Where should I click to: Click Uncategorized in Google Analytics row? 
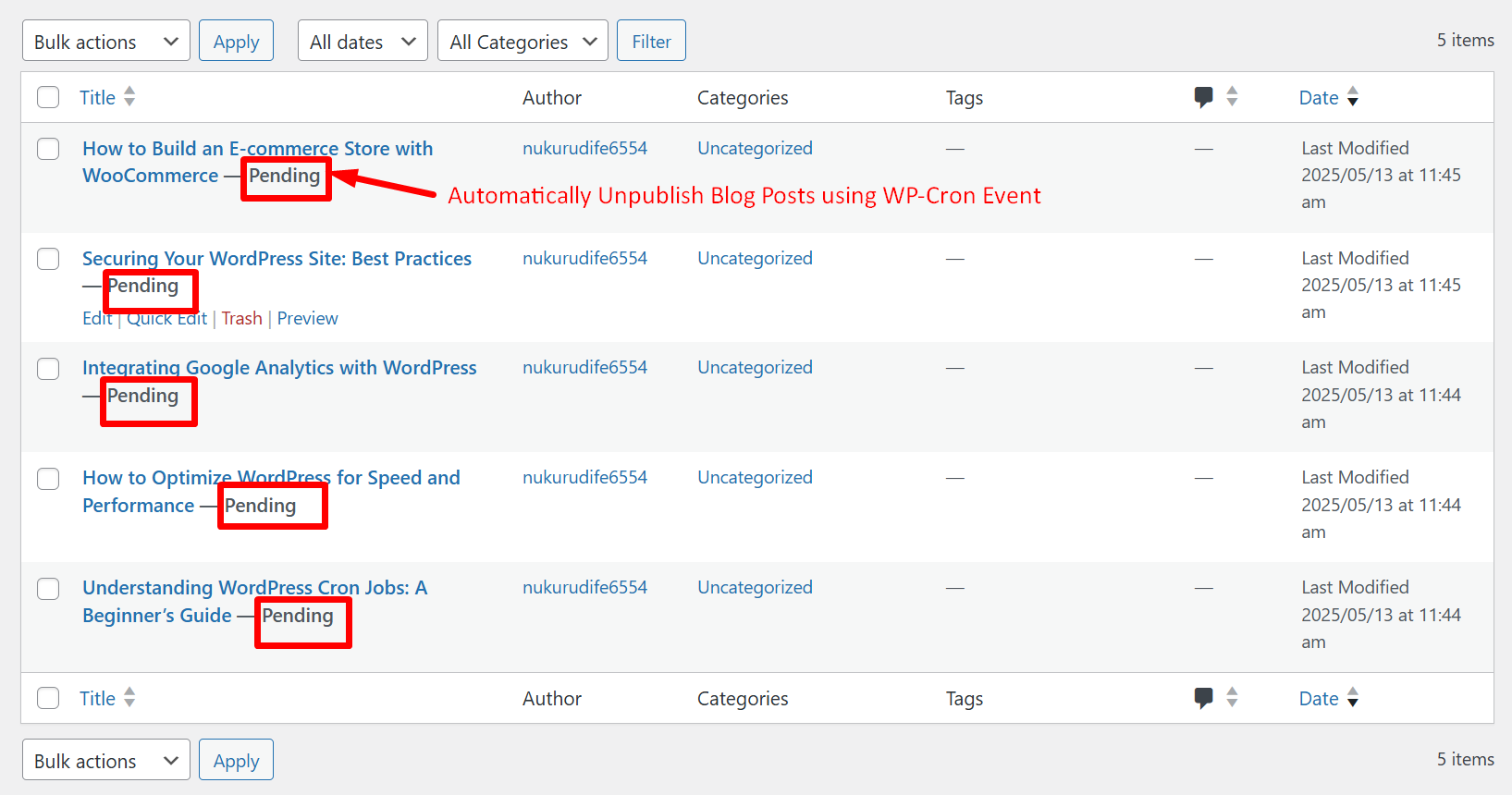click(x=755, y=367)
